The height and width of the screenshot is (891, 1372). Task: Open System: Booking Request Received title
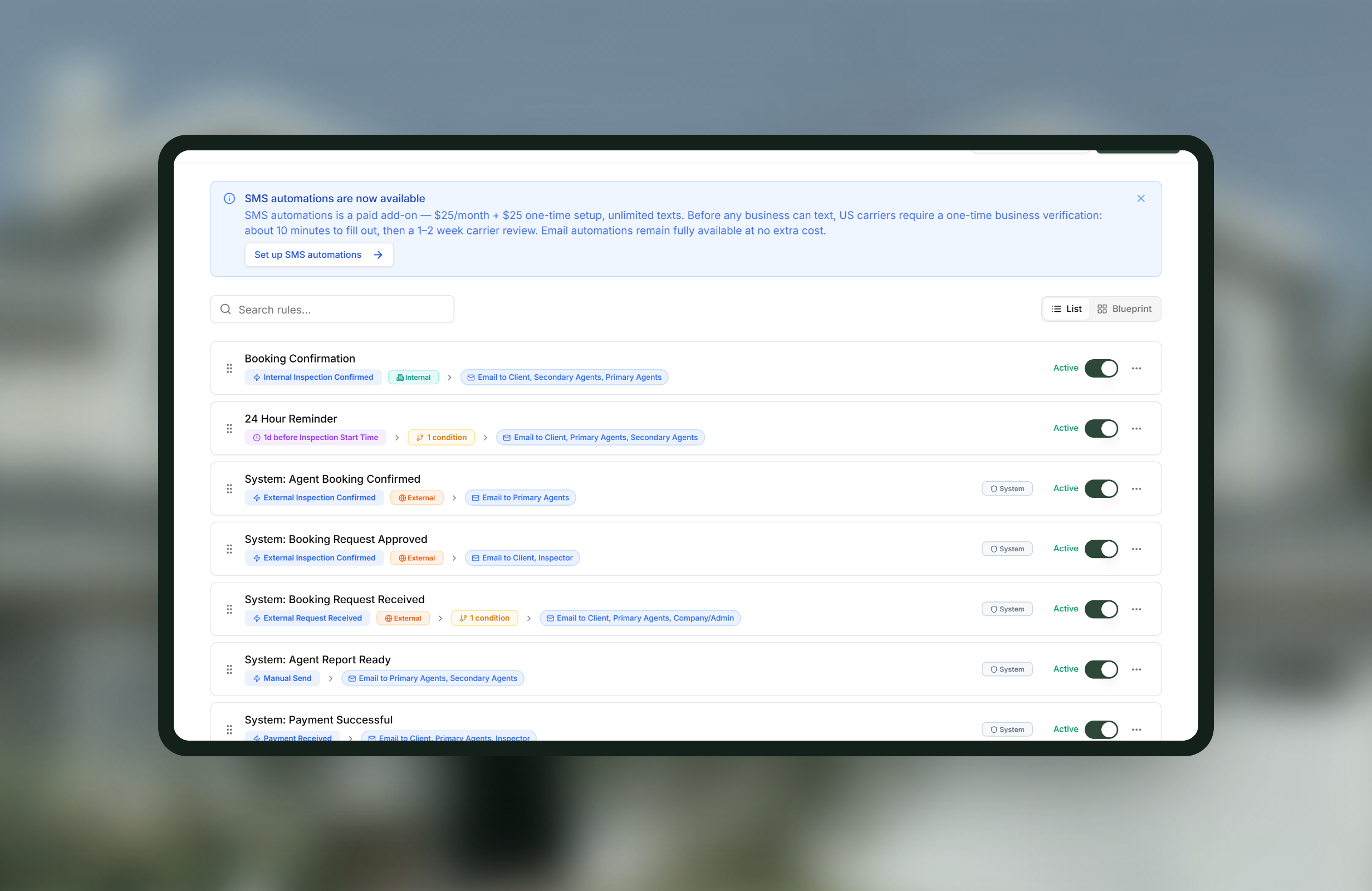[x=334, y=600]
